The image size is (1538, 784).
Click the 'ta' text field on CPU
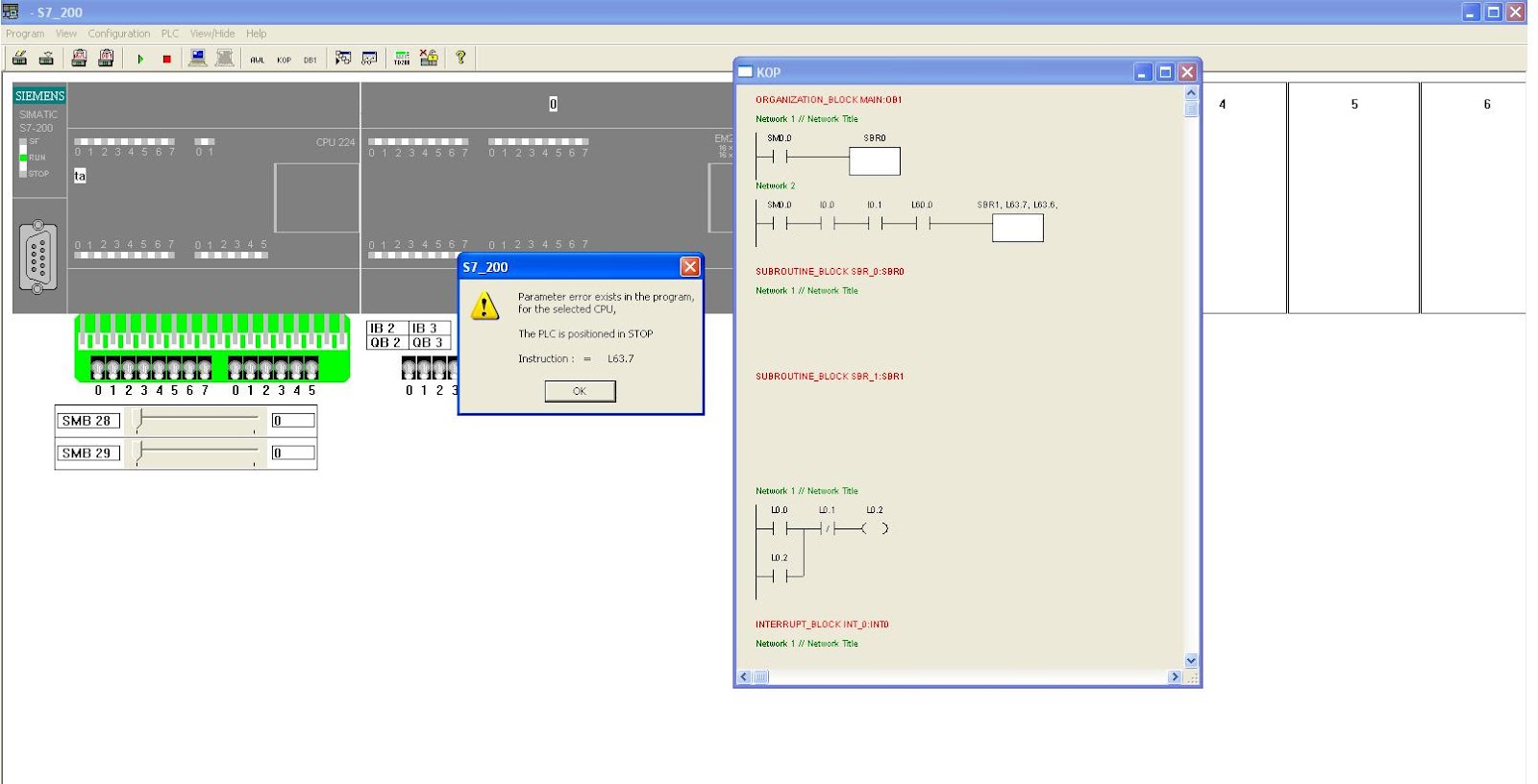pos(80,176)
